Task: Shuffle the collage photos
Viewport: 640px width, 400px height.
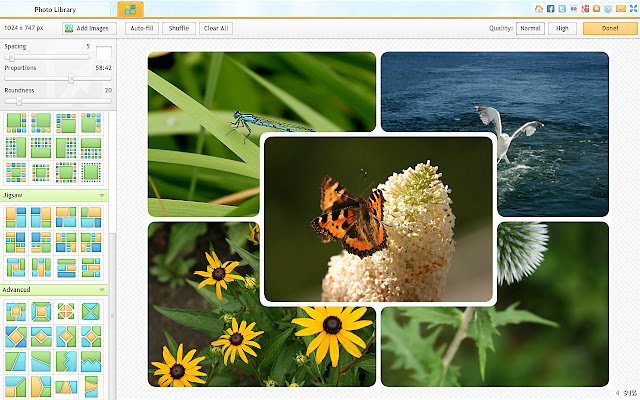Action: tap(179, 28)
